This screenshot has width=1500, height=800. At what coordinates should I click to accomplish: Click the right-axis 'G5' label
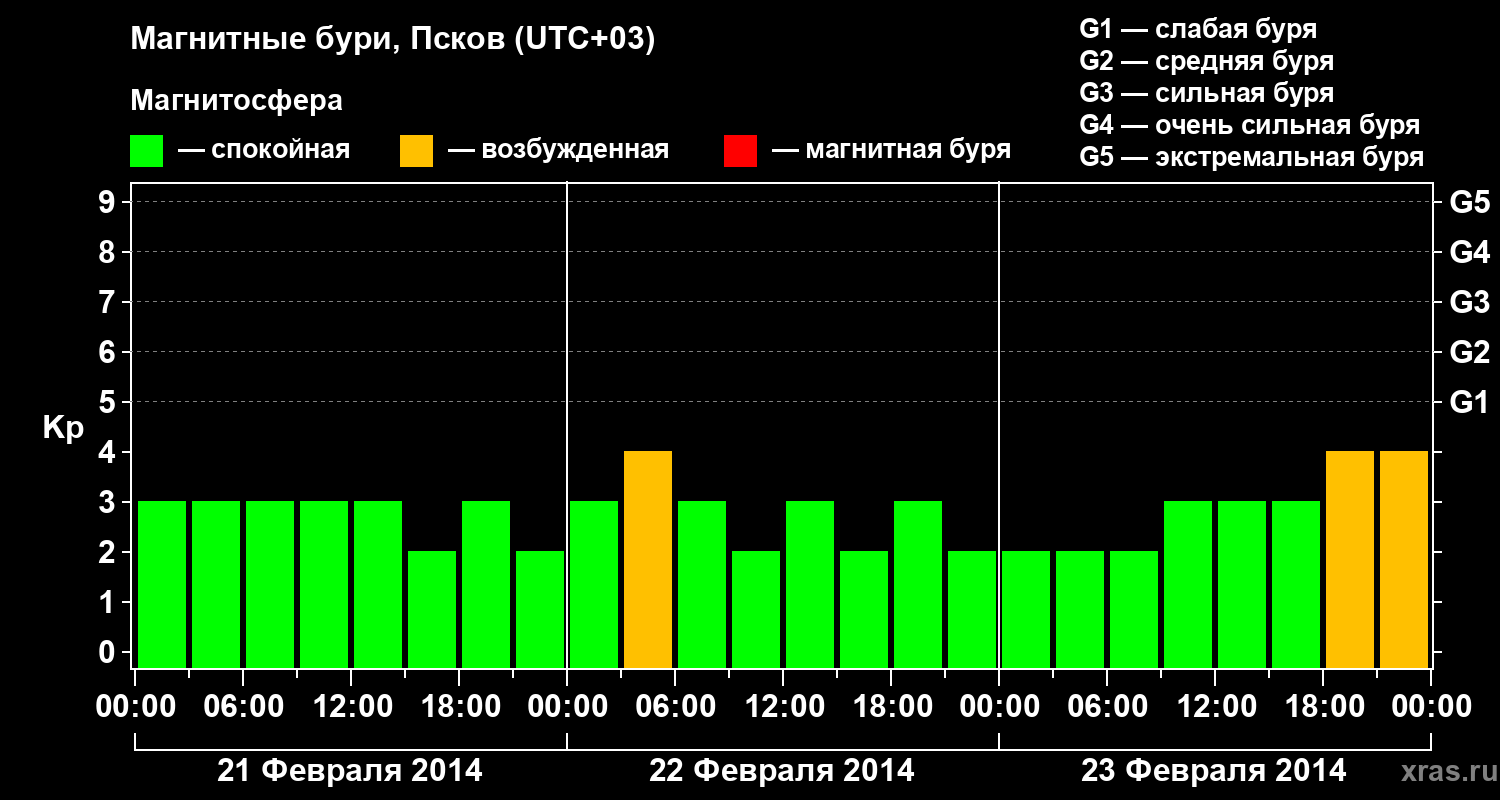pyautogui.click(x=1469, y=202)
